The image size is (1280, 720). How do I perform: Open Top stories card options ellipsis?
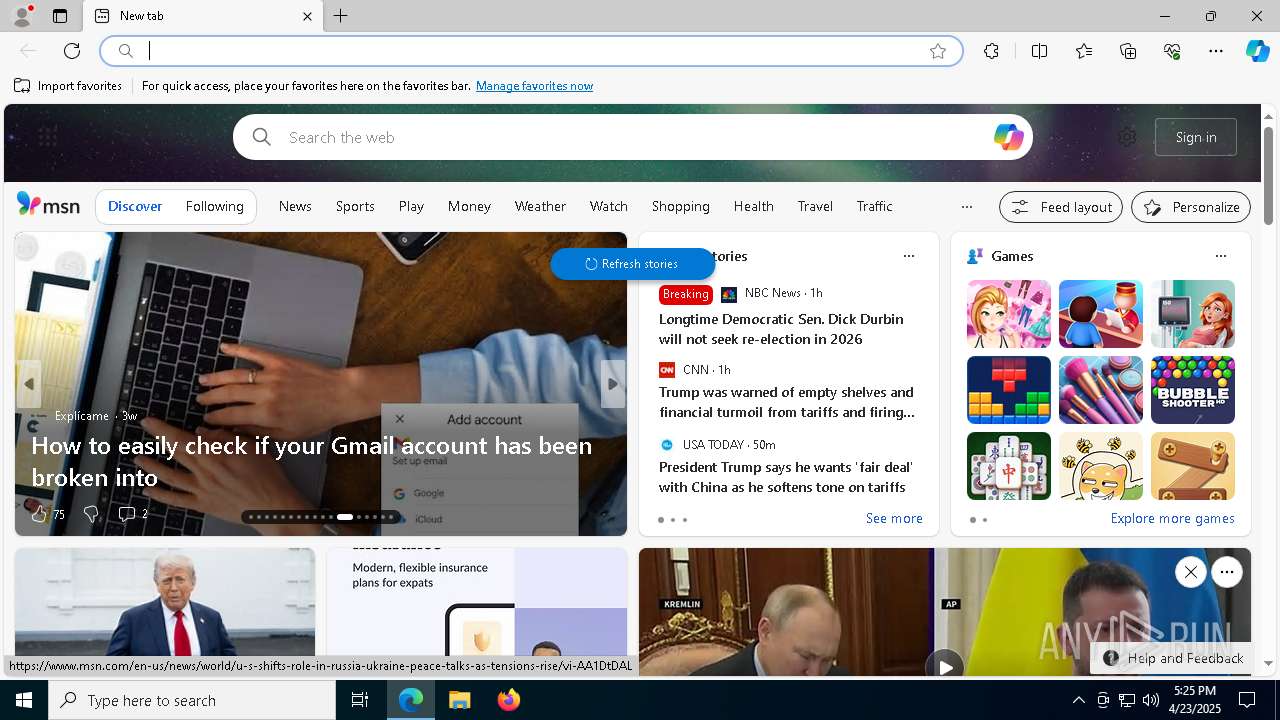point(909,256)
